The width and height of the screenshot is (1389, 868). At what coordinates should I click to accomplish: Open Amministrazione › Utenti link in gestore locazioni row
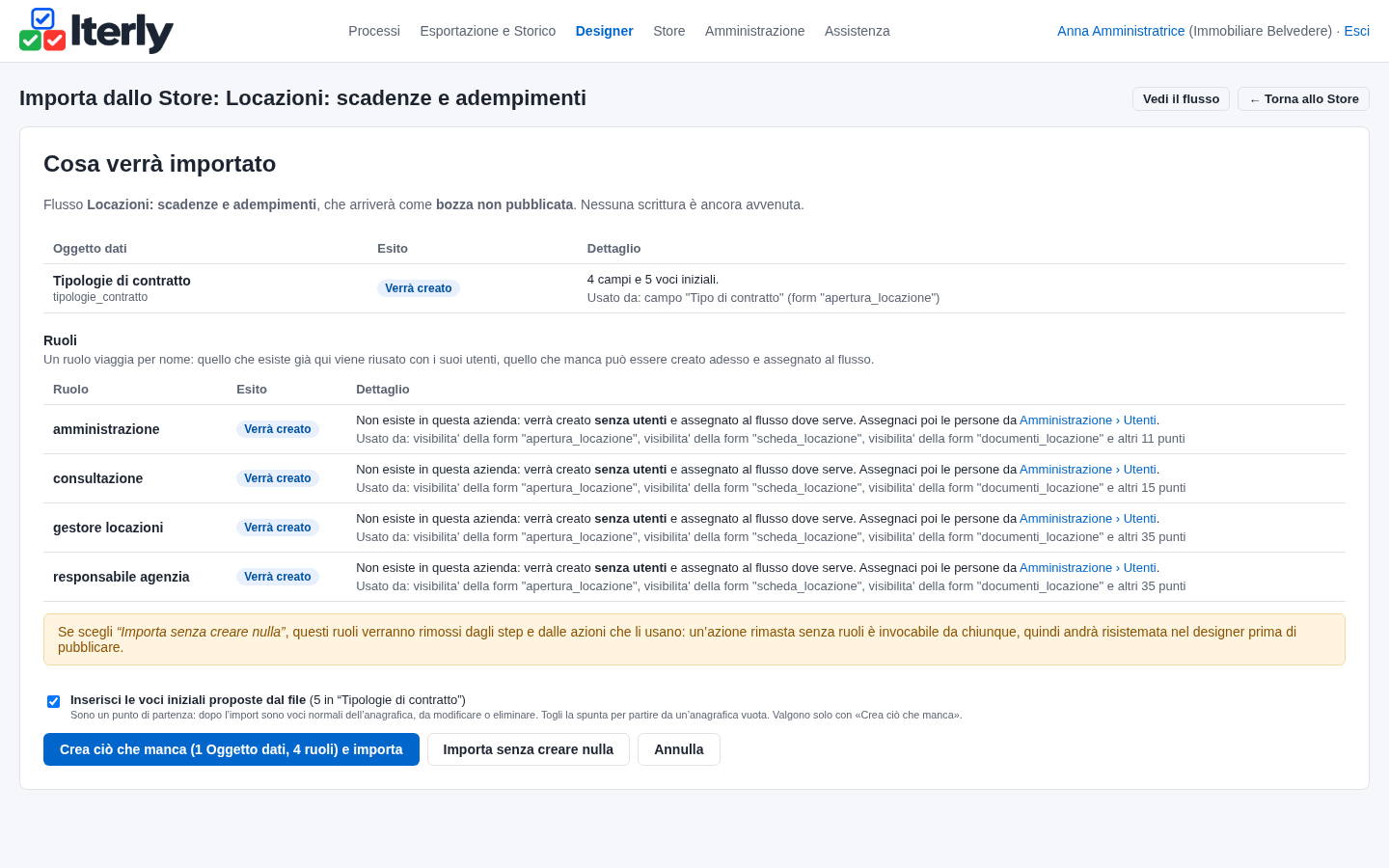point(1088,519)
